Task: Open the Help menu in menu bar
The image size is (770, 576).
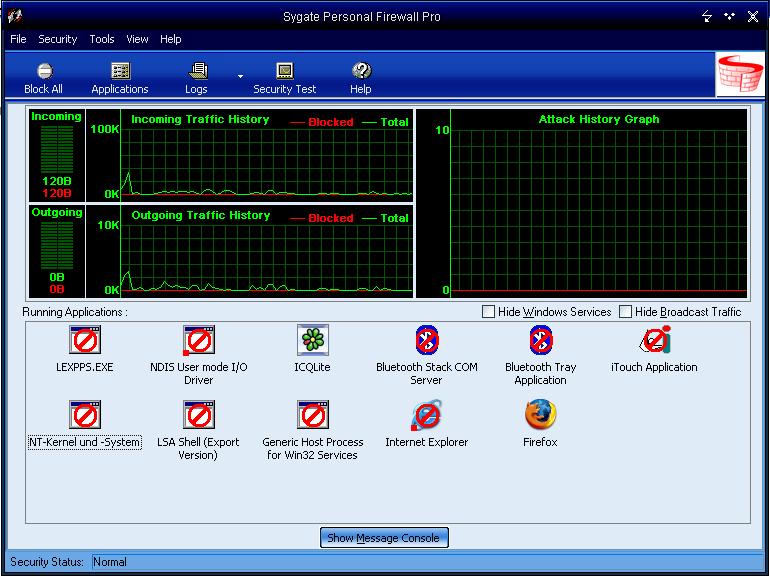Action: (x=170, y=39)
